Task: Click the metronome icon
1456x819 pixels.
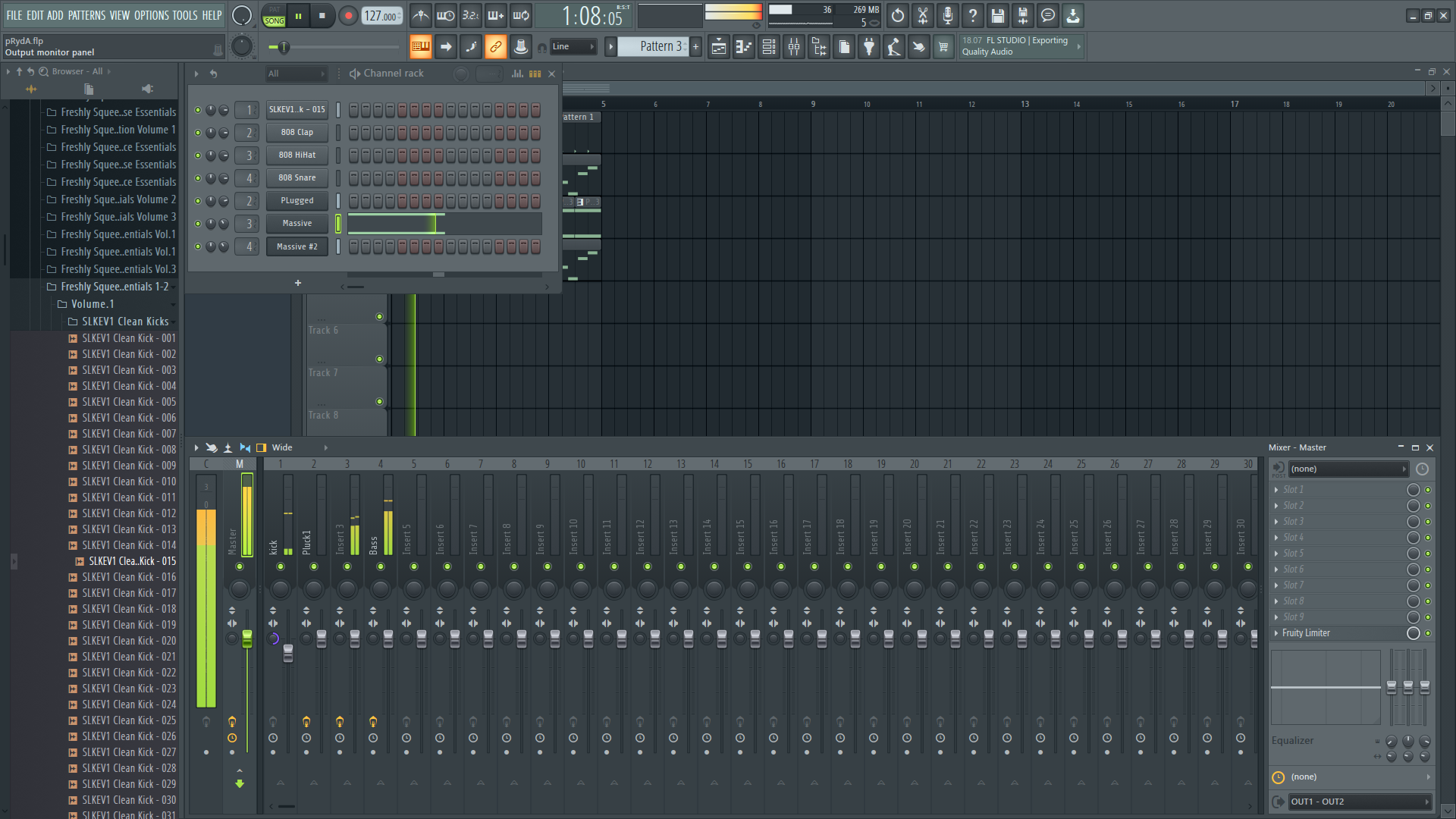Action: click(421, 15)
